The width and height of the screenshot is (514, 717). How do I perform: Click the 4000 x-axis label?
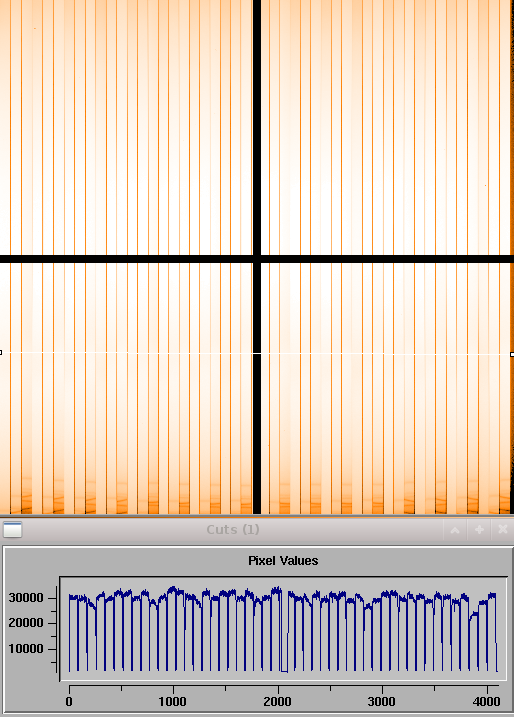pos(486,701)
